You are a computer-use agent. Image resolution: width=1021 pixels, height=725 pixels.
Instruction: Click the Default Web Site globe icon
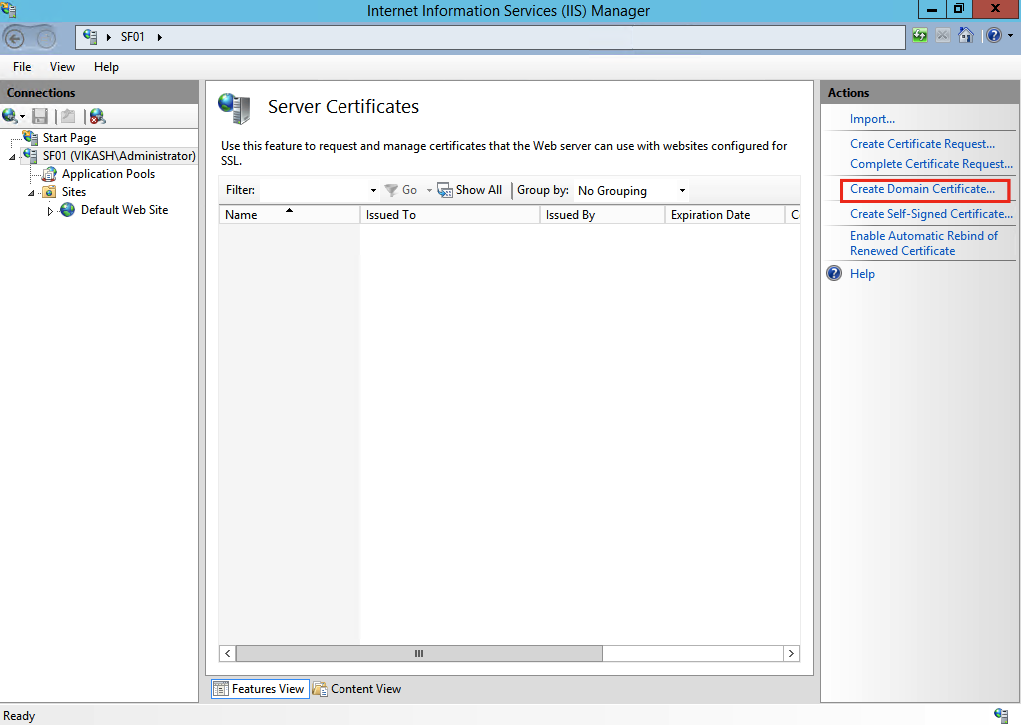68,210
